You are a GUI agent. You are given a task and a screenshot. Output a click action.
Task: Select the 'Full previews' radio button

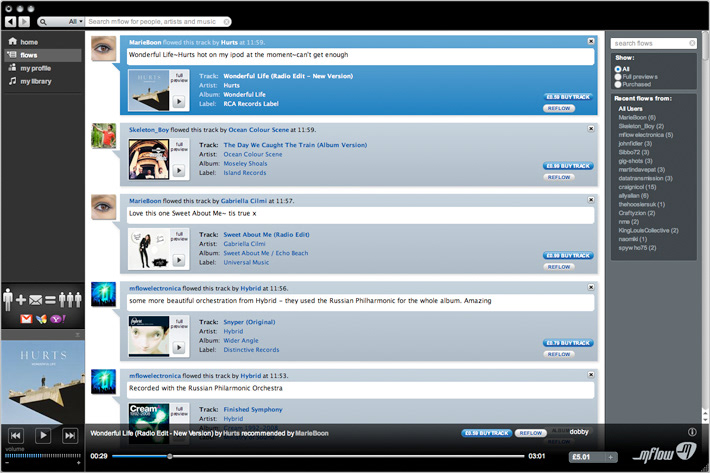coord(620,77)
